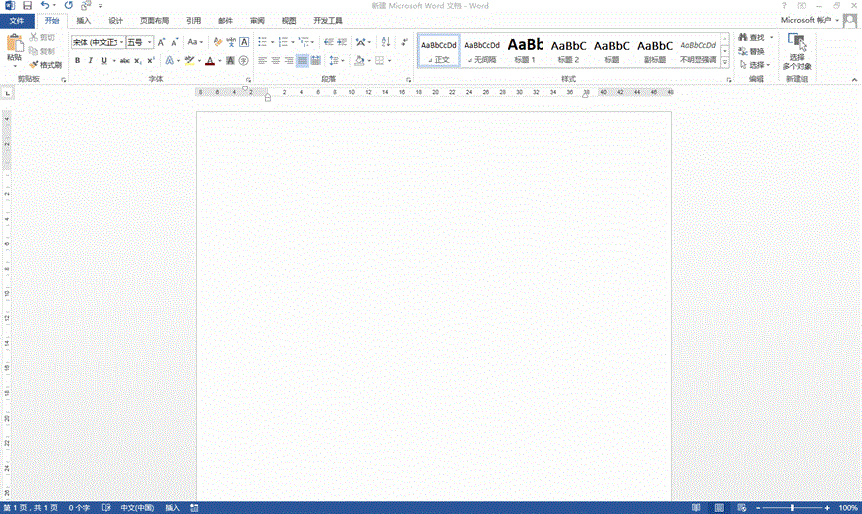Toggle Bold formatting
Image resolution: width=862 pixels, height=514 pixels.
point(77,61)
